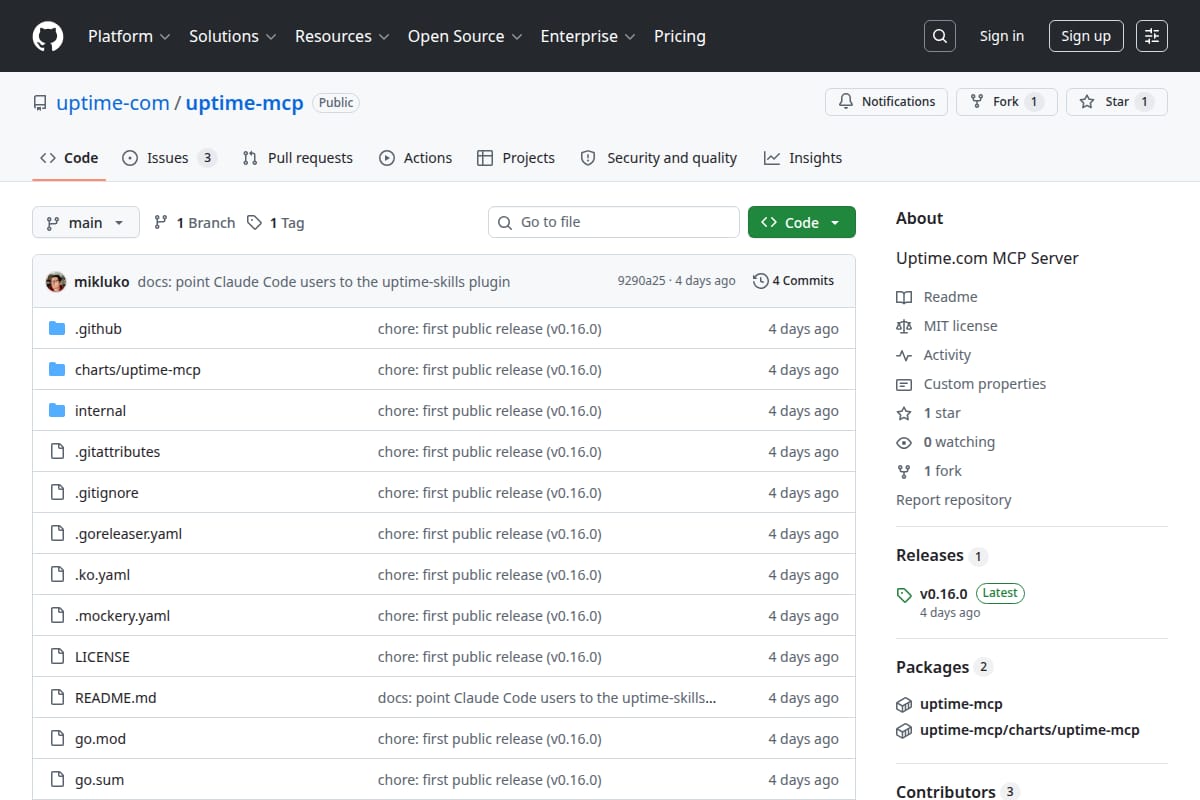Image resolution: width=1200 pixels, height=800 pixels.
Task: Expand the Resources menu
Action: 341,36
